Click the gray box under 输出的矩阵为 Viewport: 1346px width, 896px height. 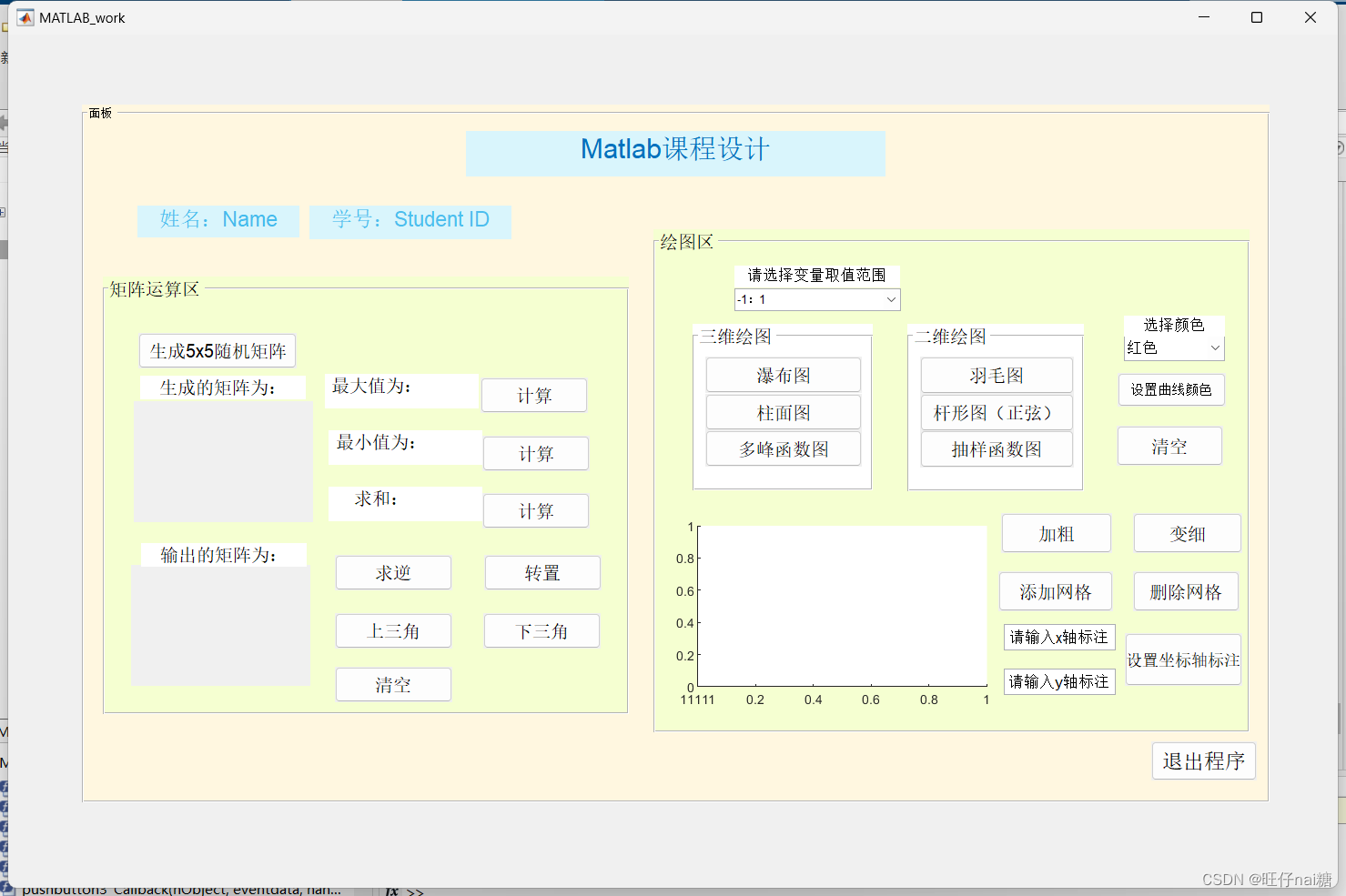[220, 626]
